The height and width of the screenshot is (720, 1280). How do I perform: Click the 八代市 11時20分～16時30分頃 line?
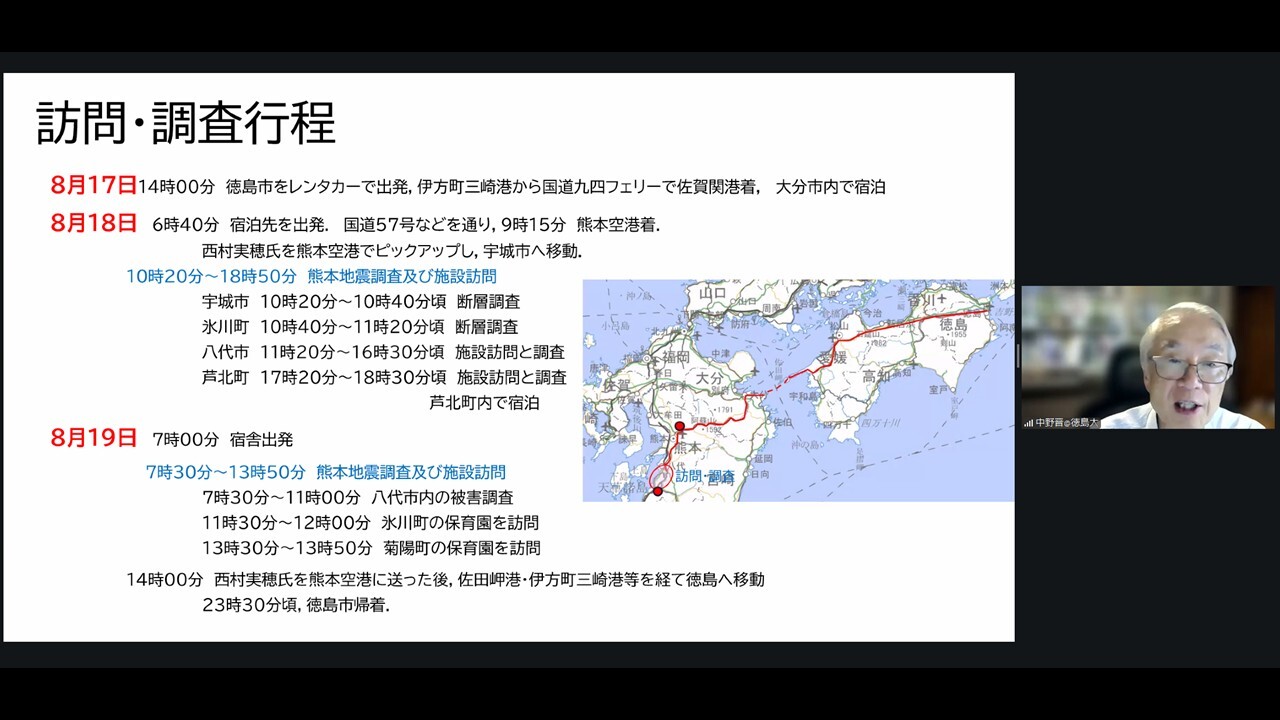(383, 352)
